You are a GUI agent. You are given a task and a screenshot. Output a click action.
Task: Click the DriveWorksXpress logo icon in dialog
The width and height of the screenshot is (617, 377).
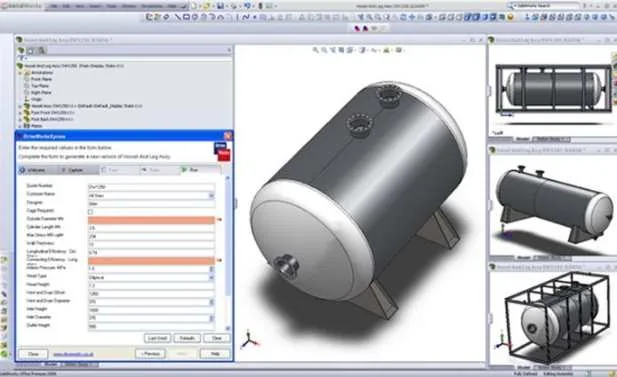[x=222, y=152]
